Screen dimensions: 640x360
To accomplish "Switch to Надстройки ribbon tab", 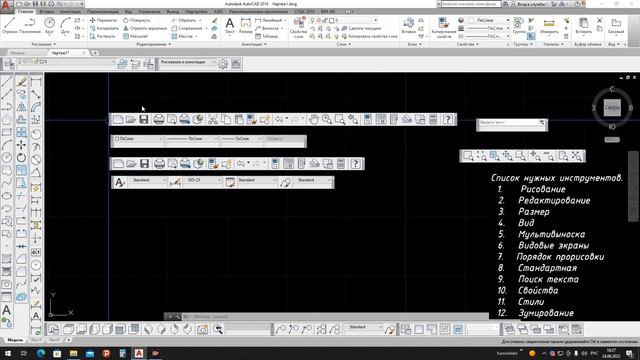I will [196, 12].
